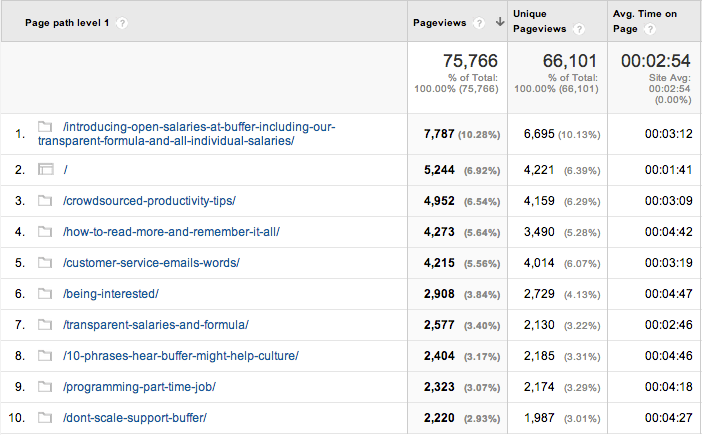Click unique pageviews cell 4,014
This screenshot has width=702, height=435.
539,263
